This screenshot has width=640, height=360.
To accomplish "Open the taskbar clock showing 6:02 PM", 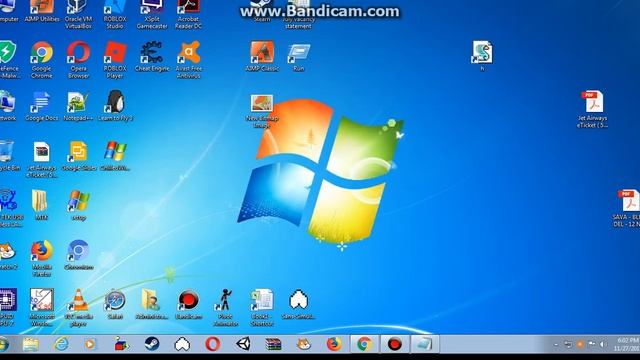I will click(x=626, y=344).
